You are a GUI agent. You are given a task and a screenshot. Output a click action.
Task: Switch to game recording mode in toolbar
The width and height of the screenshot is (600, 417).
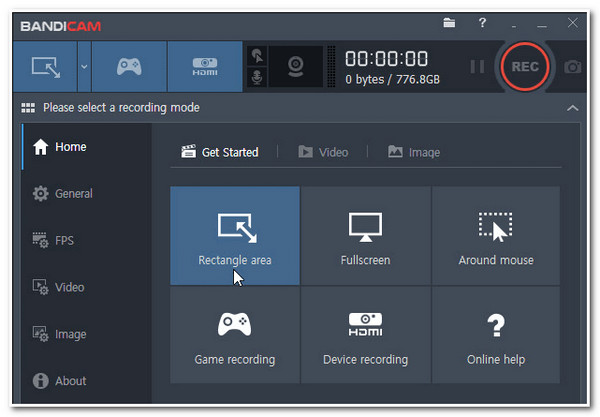[x=129, y=67]
